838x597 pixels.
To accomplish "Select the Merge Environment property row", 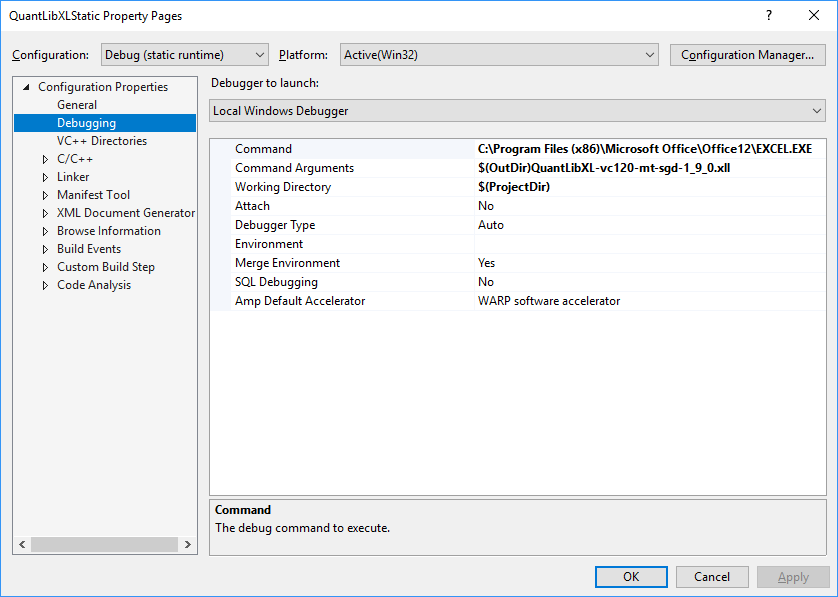I will (x=287, y=263).
